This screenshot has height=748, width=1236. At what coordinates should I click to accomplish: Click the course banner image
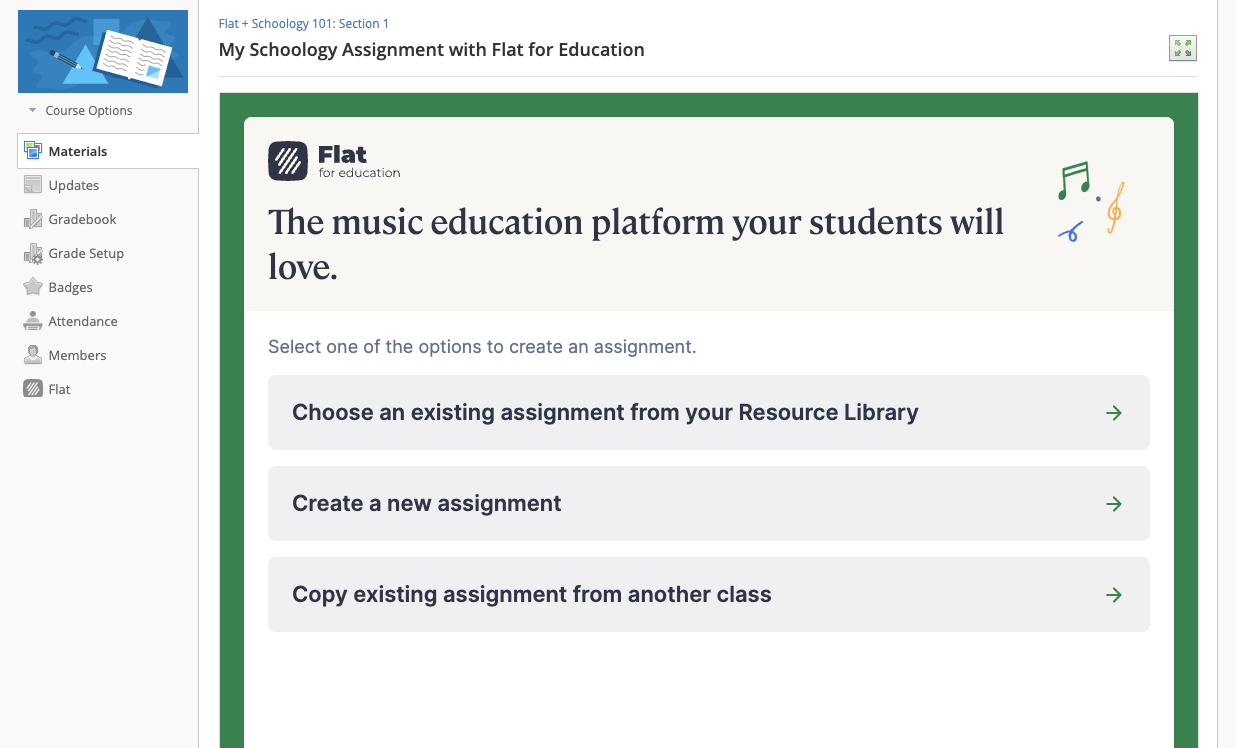click(102, 50)
